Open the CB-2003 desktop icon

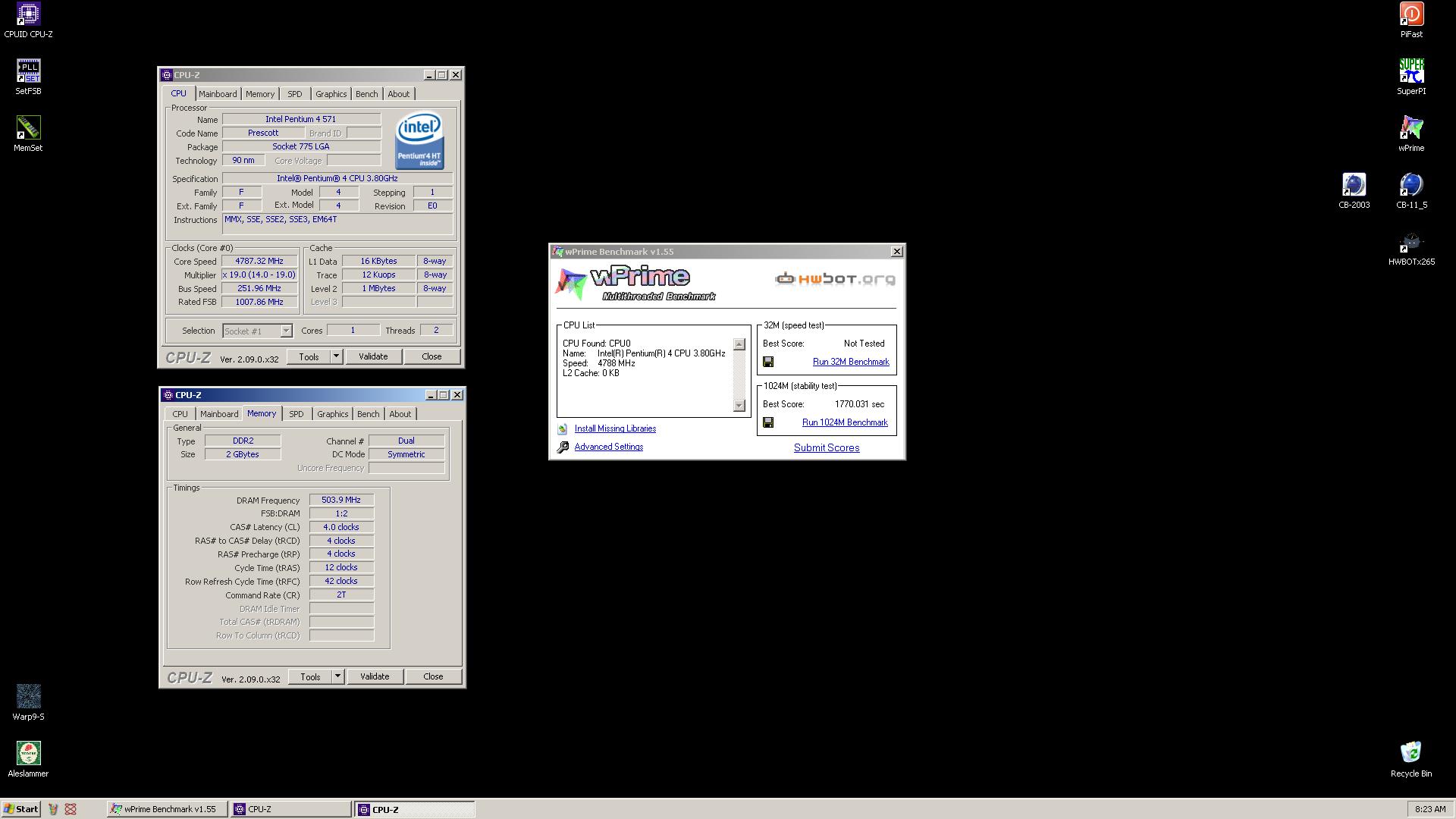[1354, 191]
